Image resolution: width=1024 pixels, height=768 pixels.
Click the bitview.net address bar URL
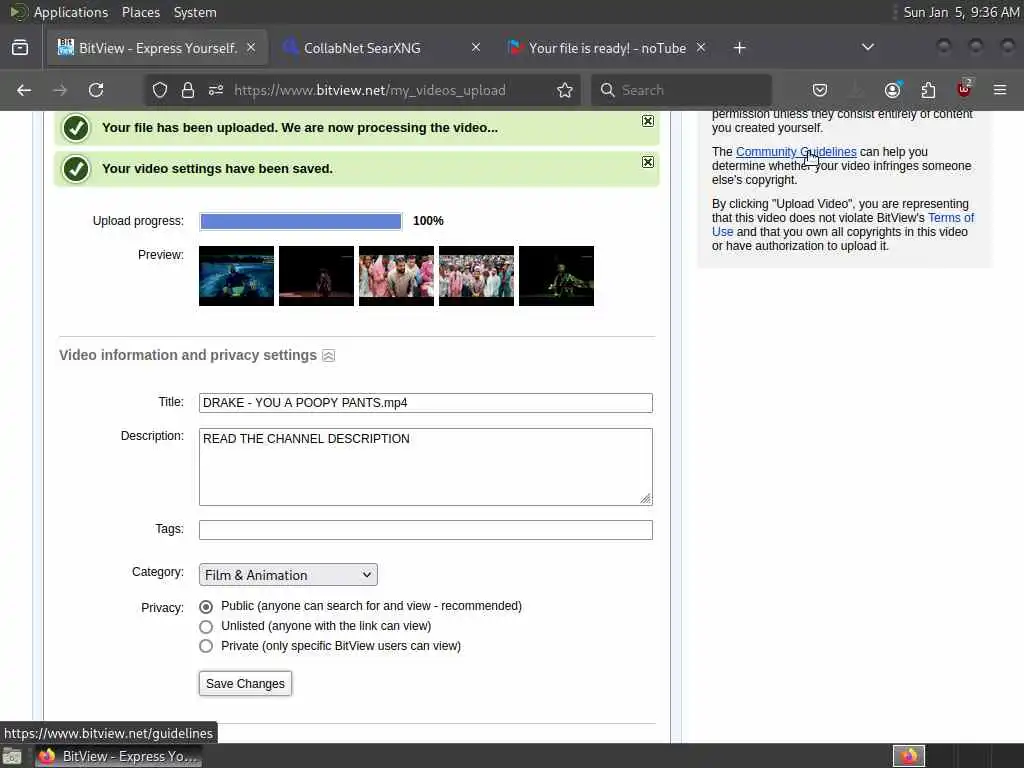coord(370,90)
